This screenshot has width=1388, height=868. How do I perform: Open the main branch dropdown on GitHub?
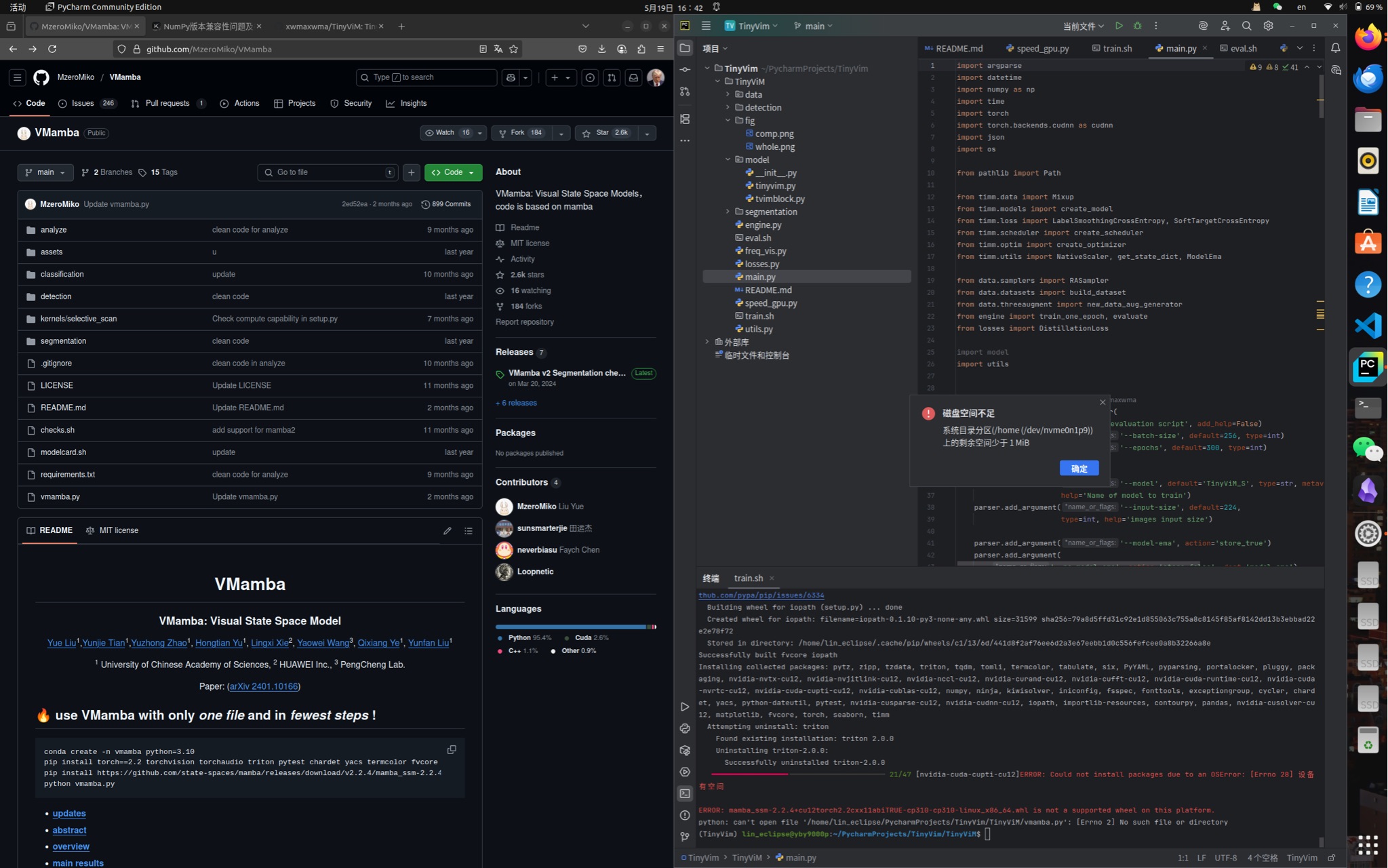pyautogui.click(x=45, y=172)
